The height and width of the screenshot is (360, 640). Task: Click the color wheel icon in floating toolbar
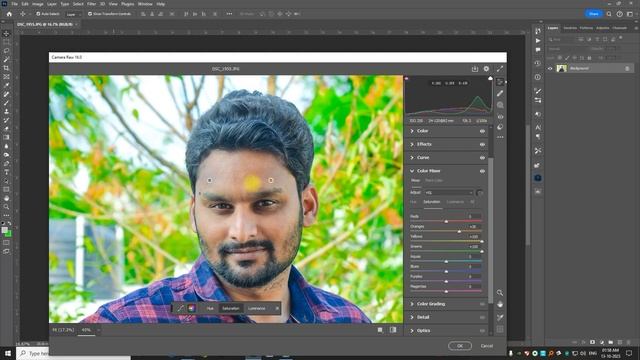(x=191, y=308)
